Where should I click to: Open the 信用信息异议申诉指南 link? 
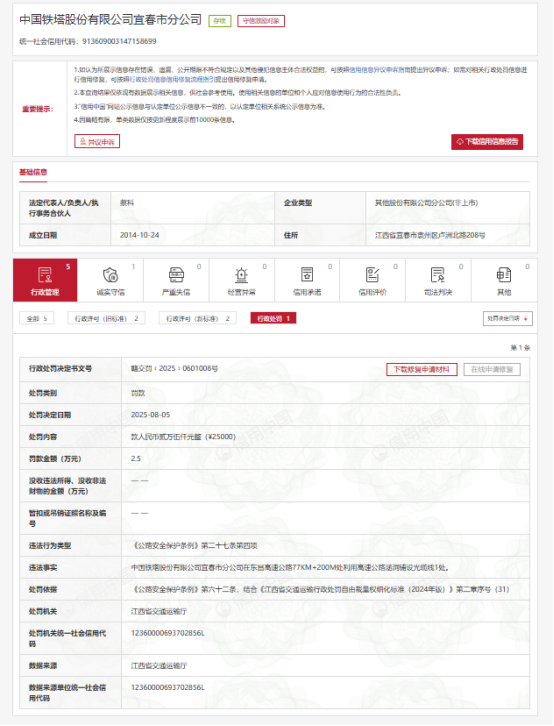pyautogui.click(x=380, y=70)
